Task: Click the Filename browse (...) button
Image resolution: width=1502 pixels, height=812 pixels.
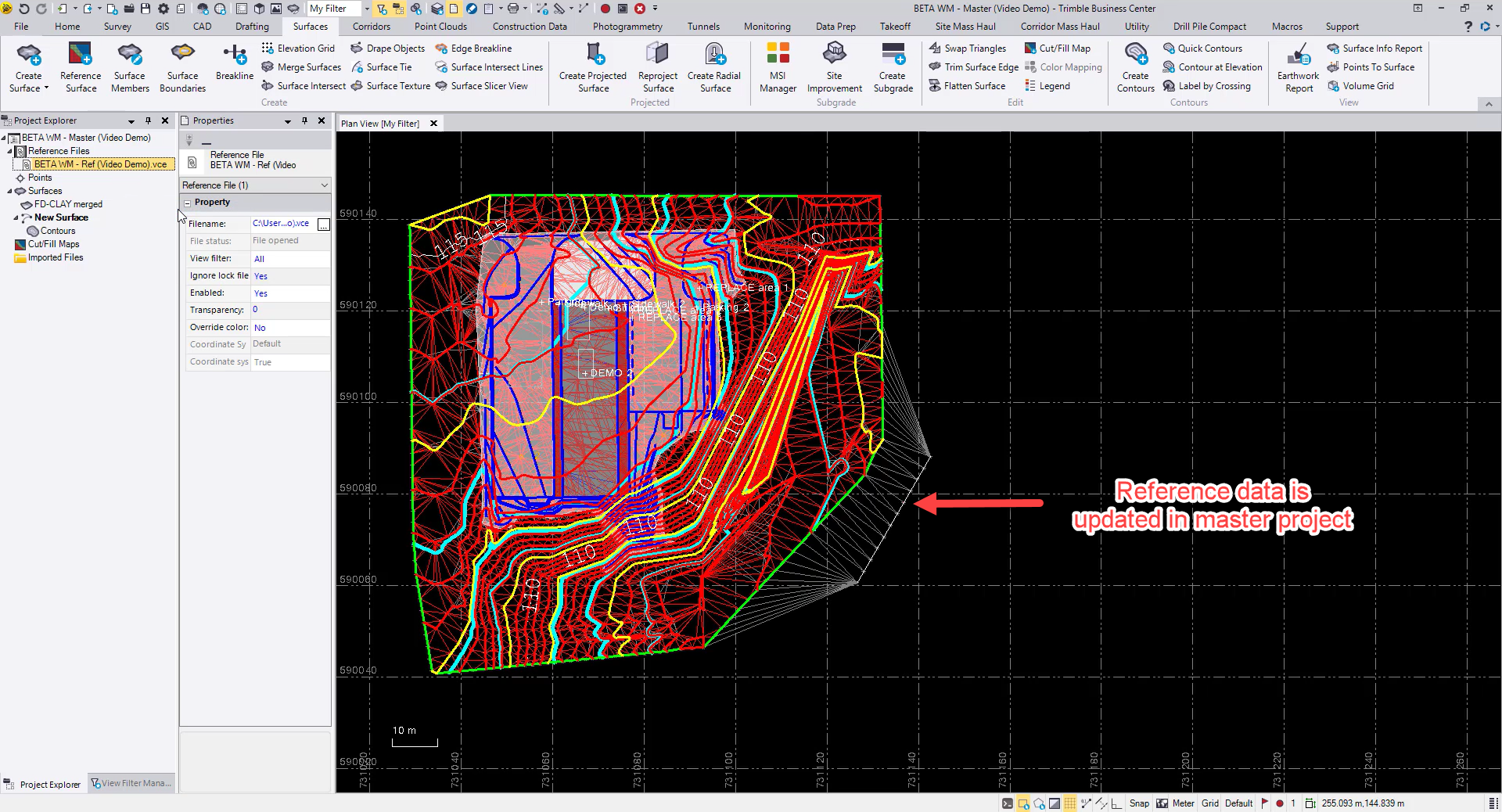Action: pyautogui.click(x=323, y=225)
